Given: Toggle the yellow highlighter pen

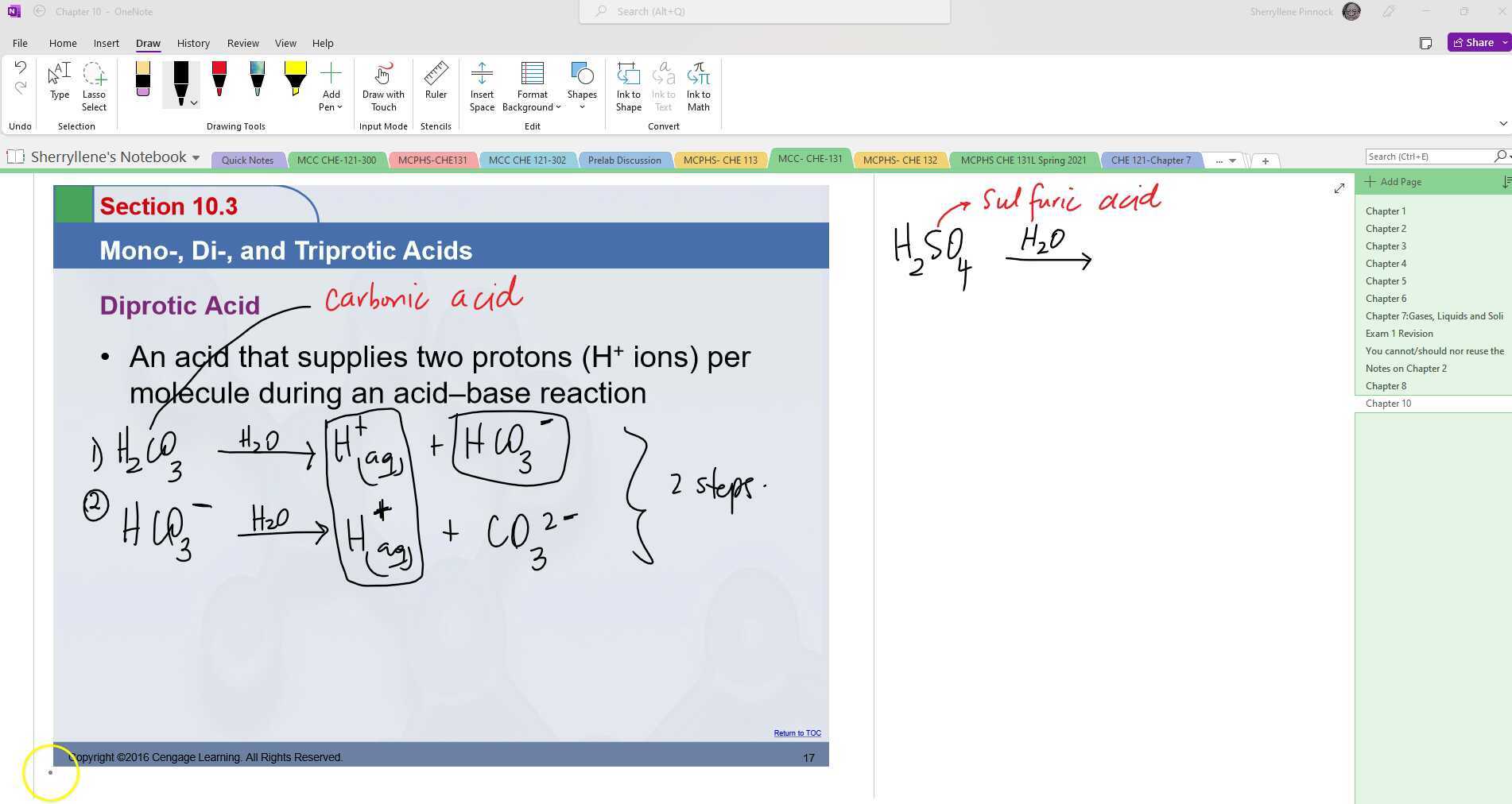Looking at the screenshot, I should tap(294, 79).
